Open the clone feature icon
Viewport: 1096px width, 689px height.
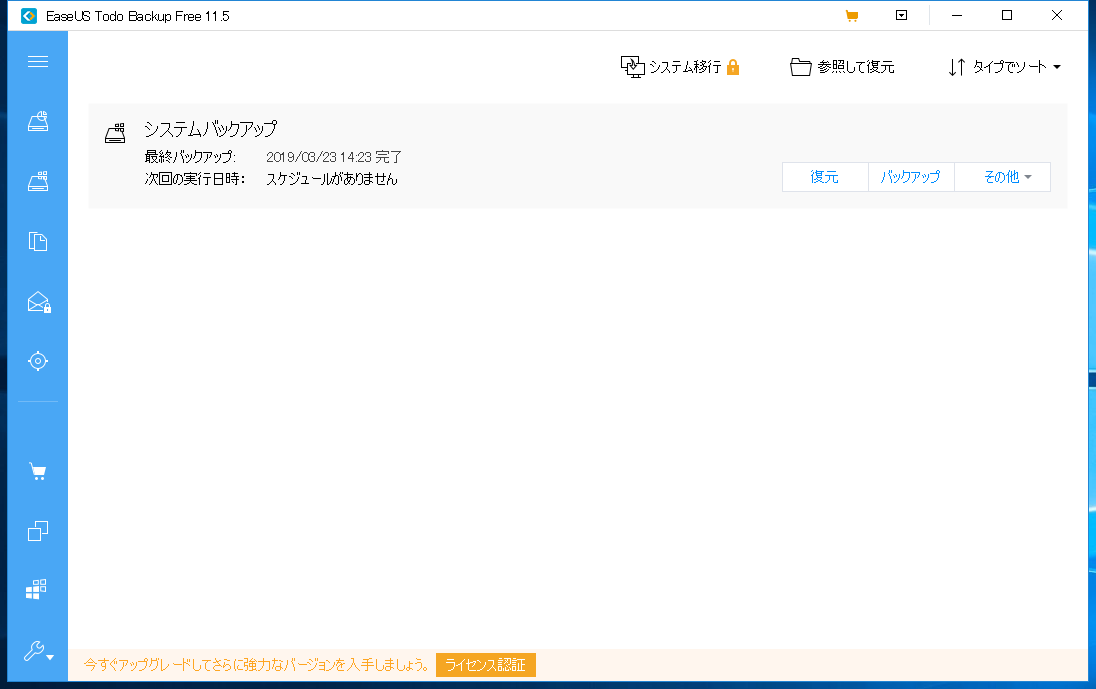[x=38, y=530]
